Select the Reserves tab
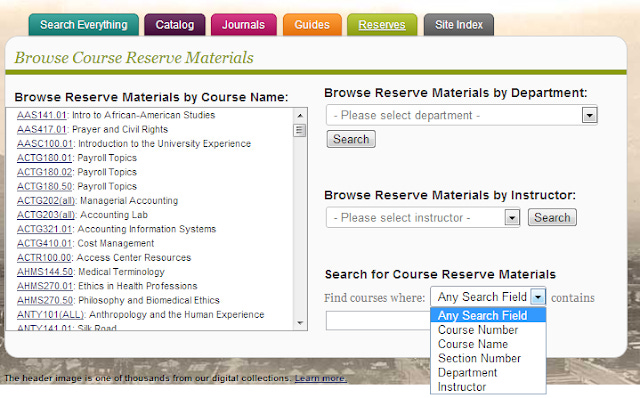Image resolution: width=640 pixels, height=398 pixels. pos(382,25)
